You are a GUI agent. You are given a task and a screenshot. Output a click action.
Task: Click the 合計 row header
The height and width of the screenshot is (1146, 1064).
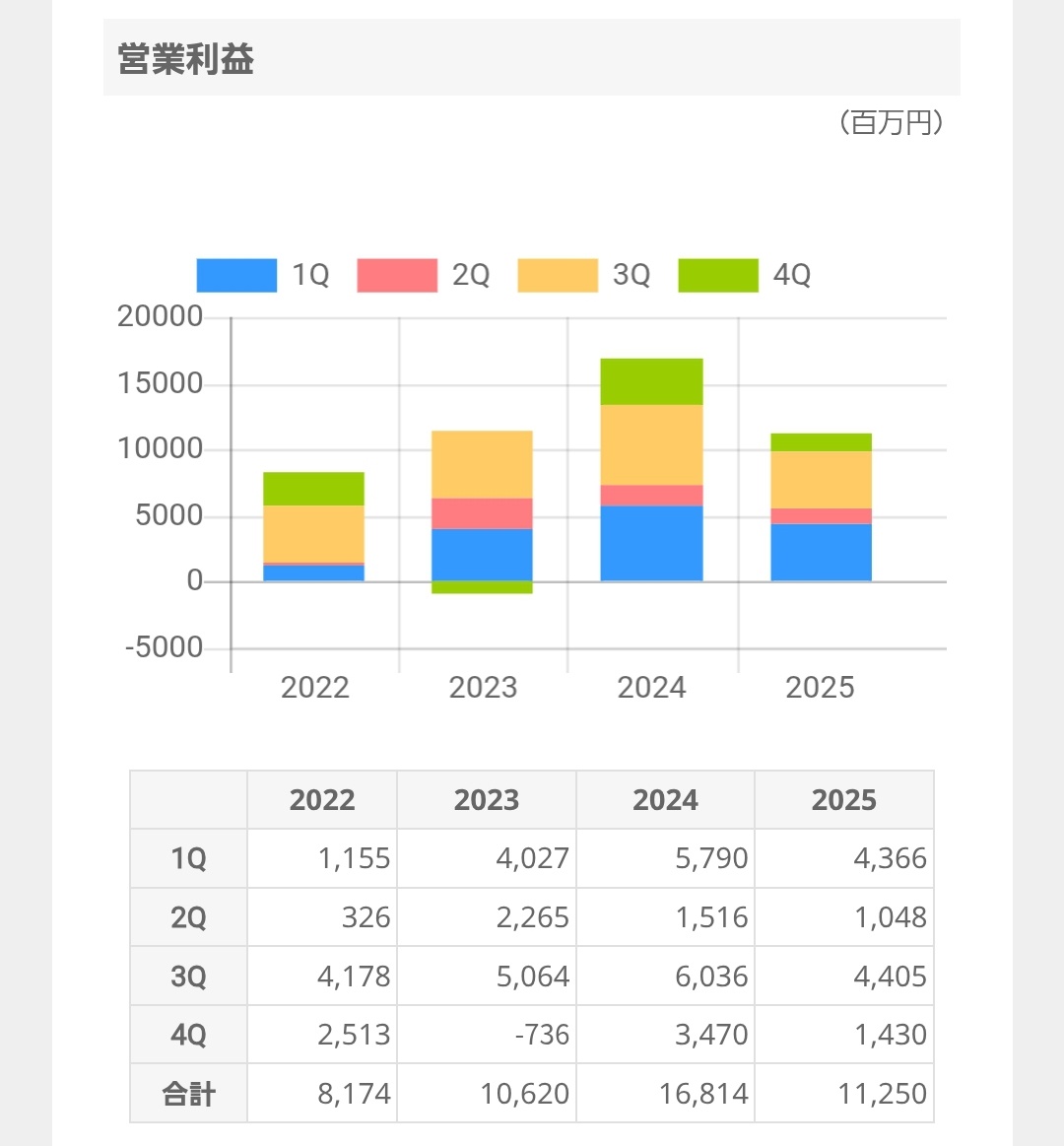tap(188, 1094)
